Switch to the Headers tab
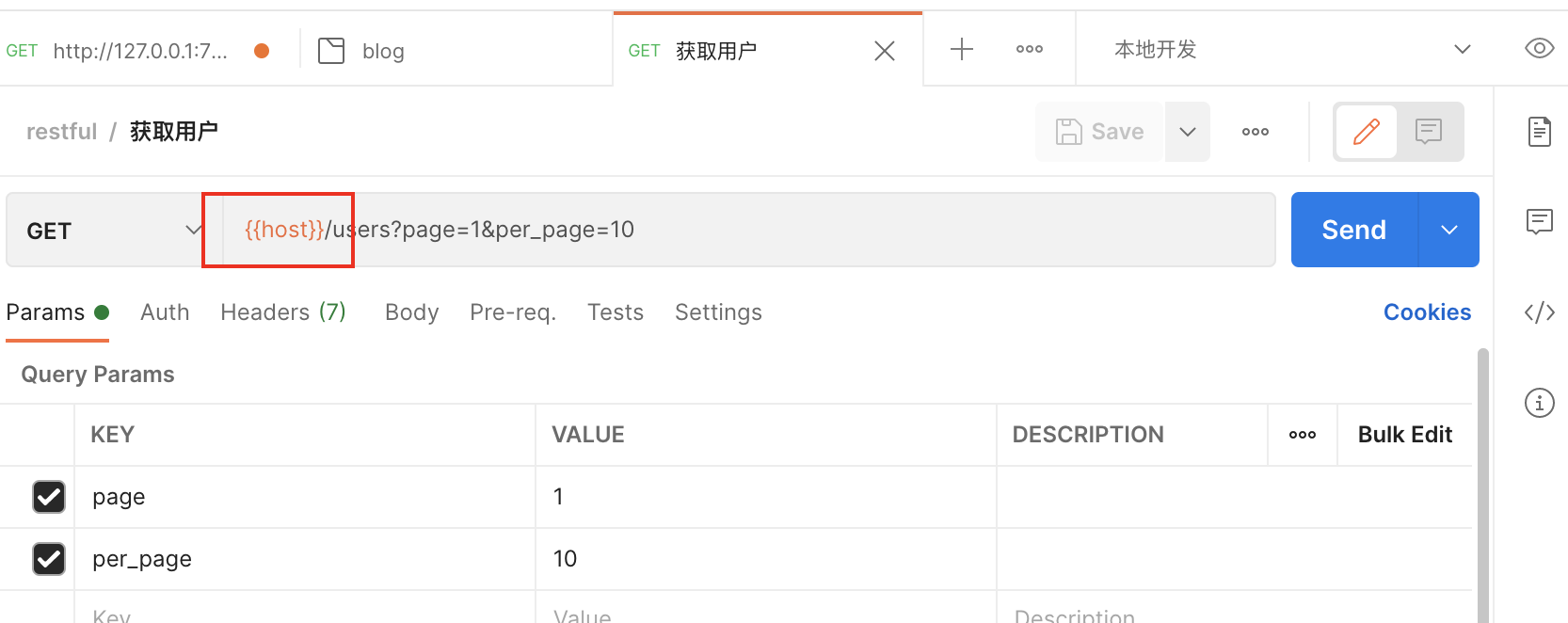The height and width of the screenshot is (623, 1568). [282, 312]
